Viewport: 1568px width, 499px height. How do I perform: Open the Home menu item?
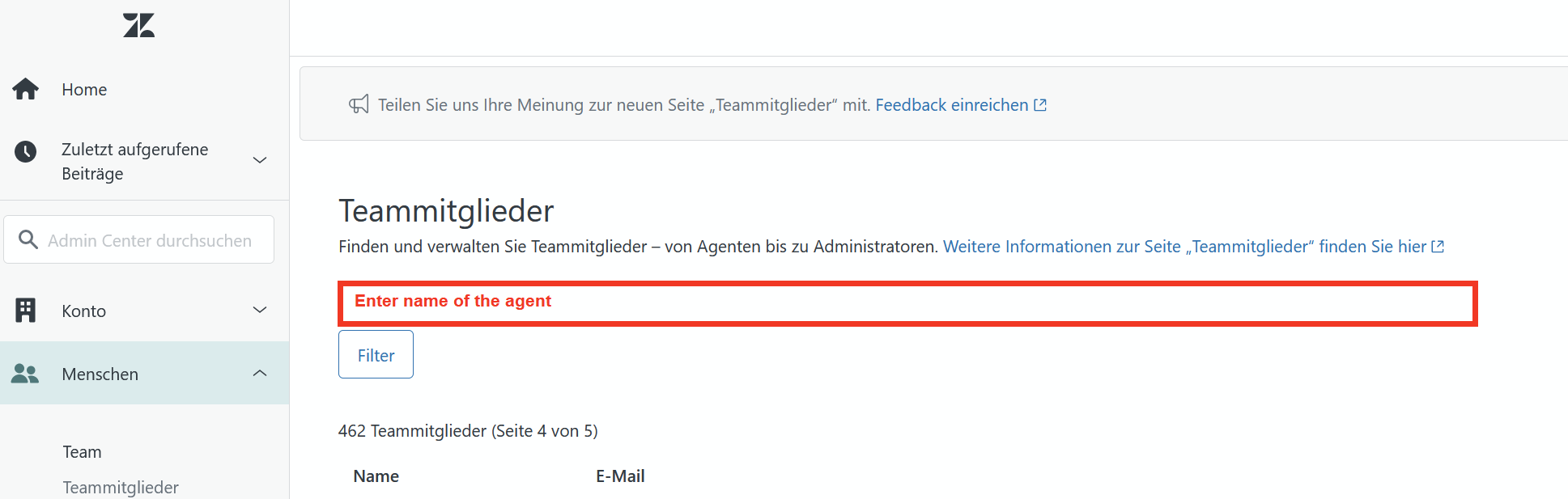[x=84, y=90]
